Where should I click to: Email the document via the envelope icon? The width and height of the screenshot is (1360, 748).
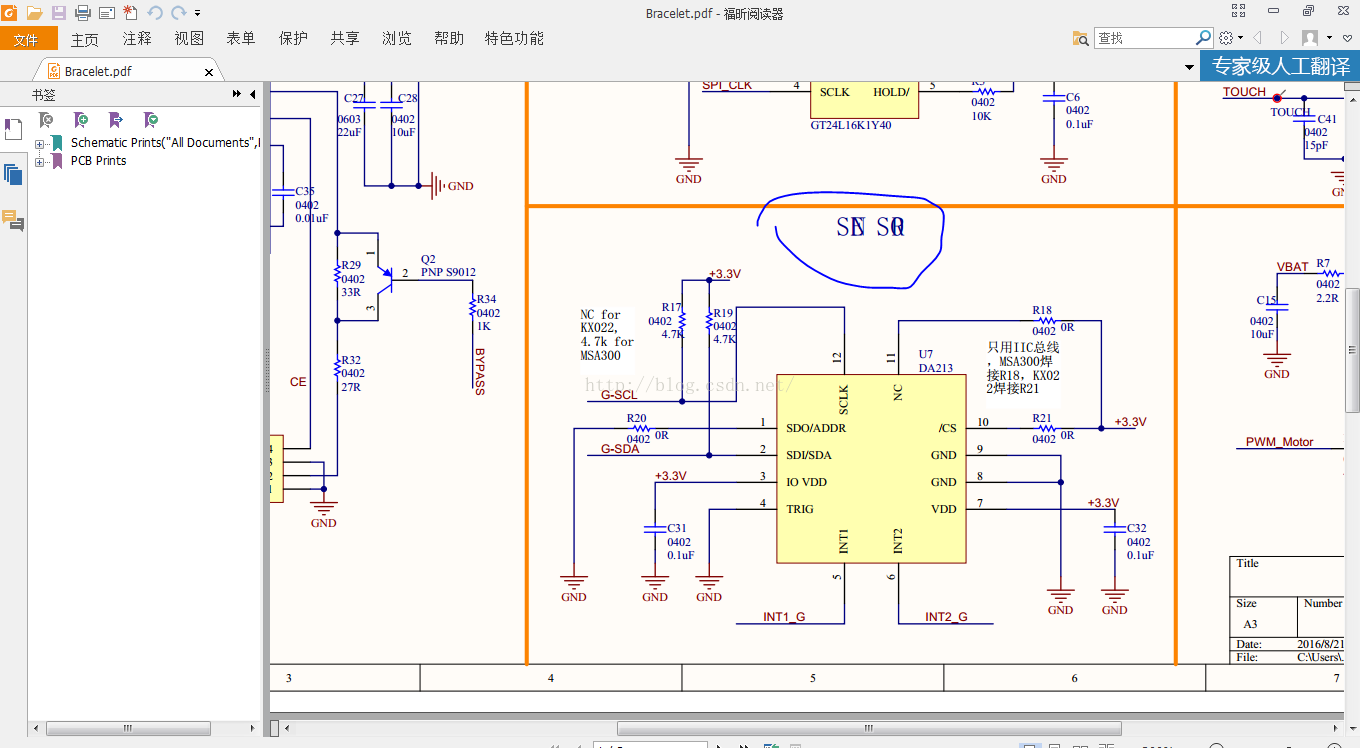click(x=107, y=12)
